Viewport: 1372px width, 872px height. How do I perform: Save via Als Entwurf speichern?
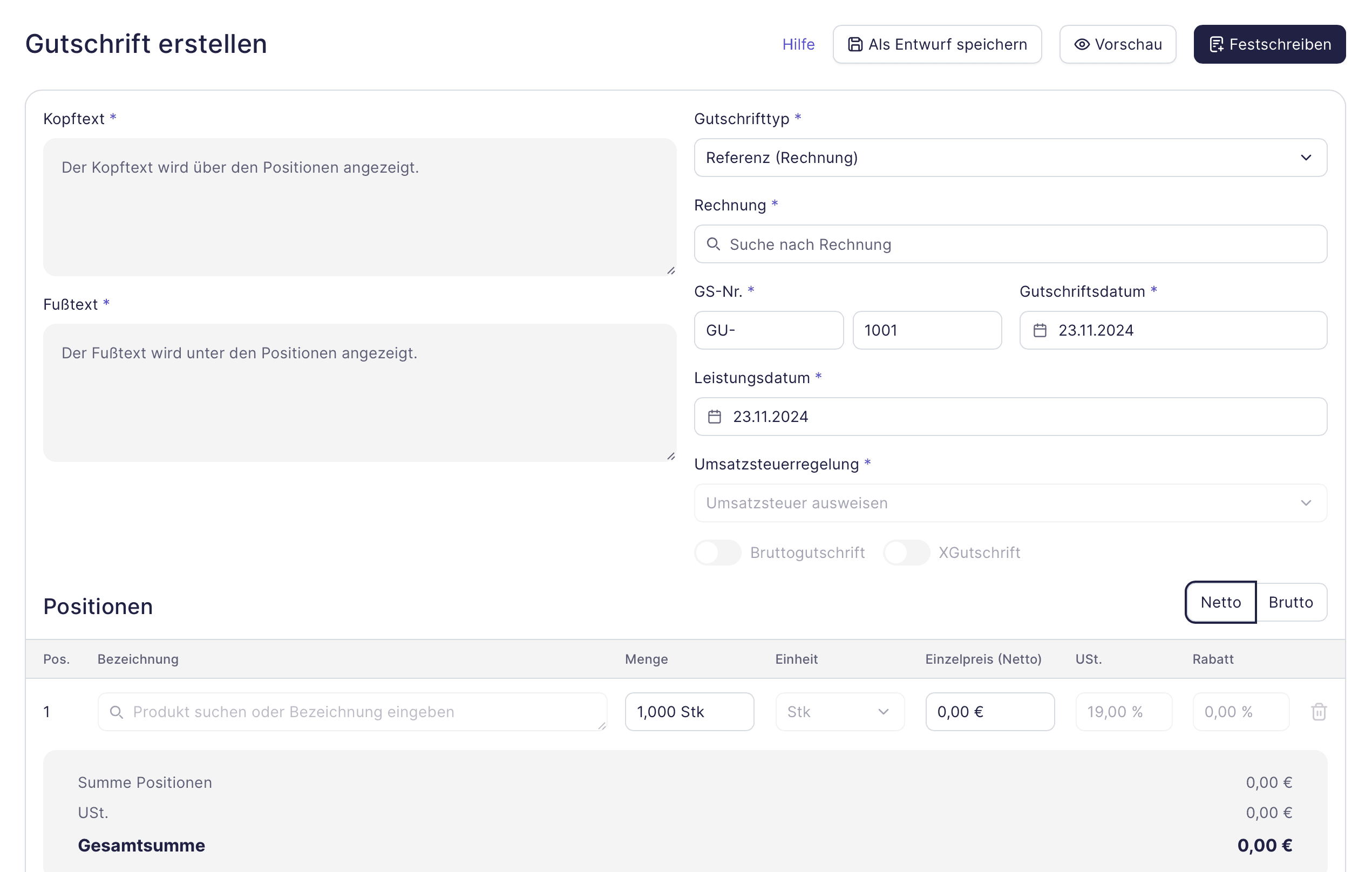click(936, 44)
